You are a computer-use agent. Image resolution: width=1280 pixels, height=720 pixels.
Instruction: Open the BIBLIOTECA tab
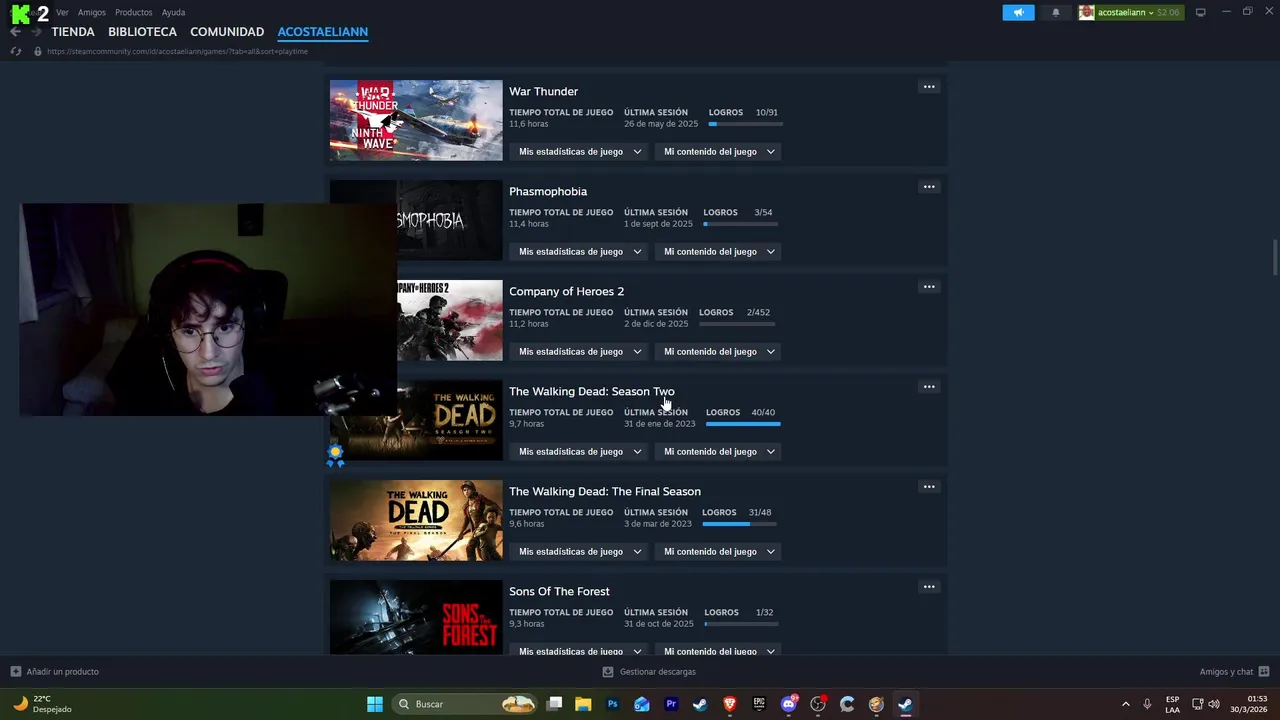tap(142, 32)
